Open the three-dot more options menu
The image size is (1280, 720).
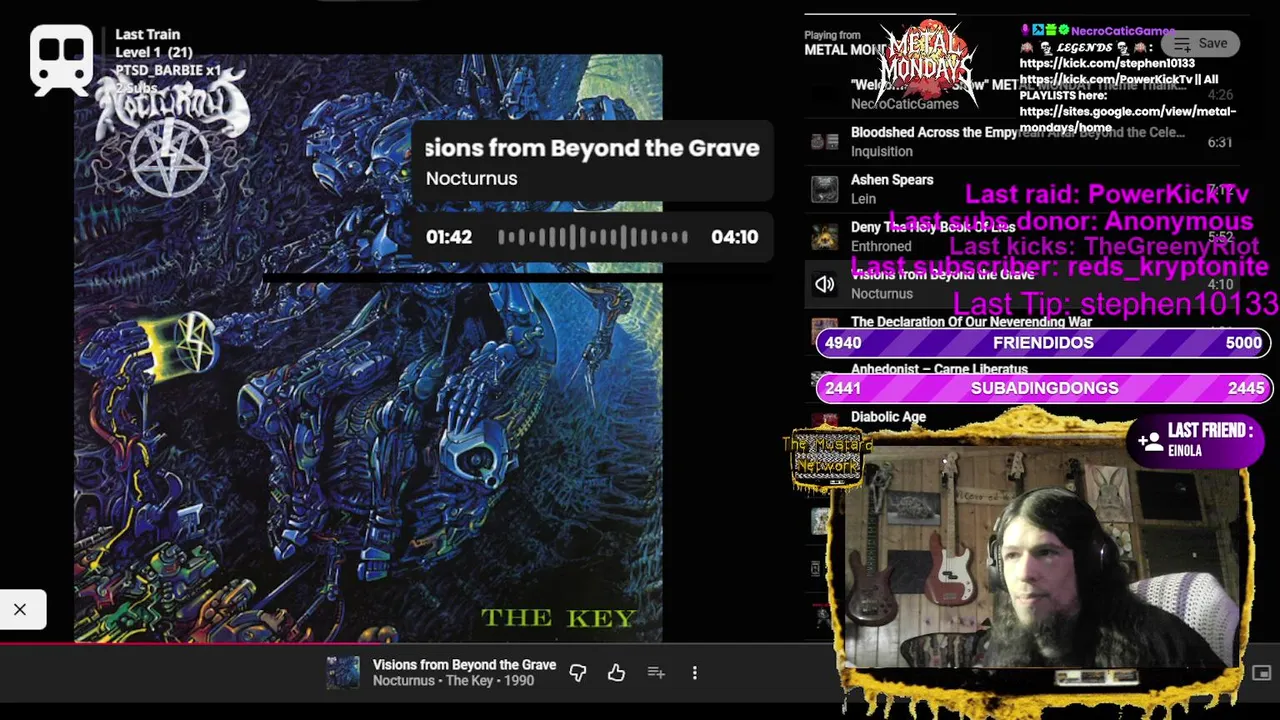pyautogui.click(x=695, y=673)
